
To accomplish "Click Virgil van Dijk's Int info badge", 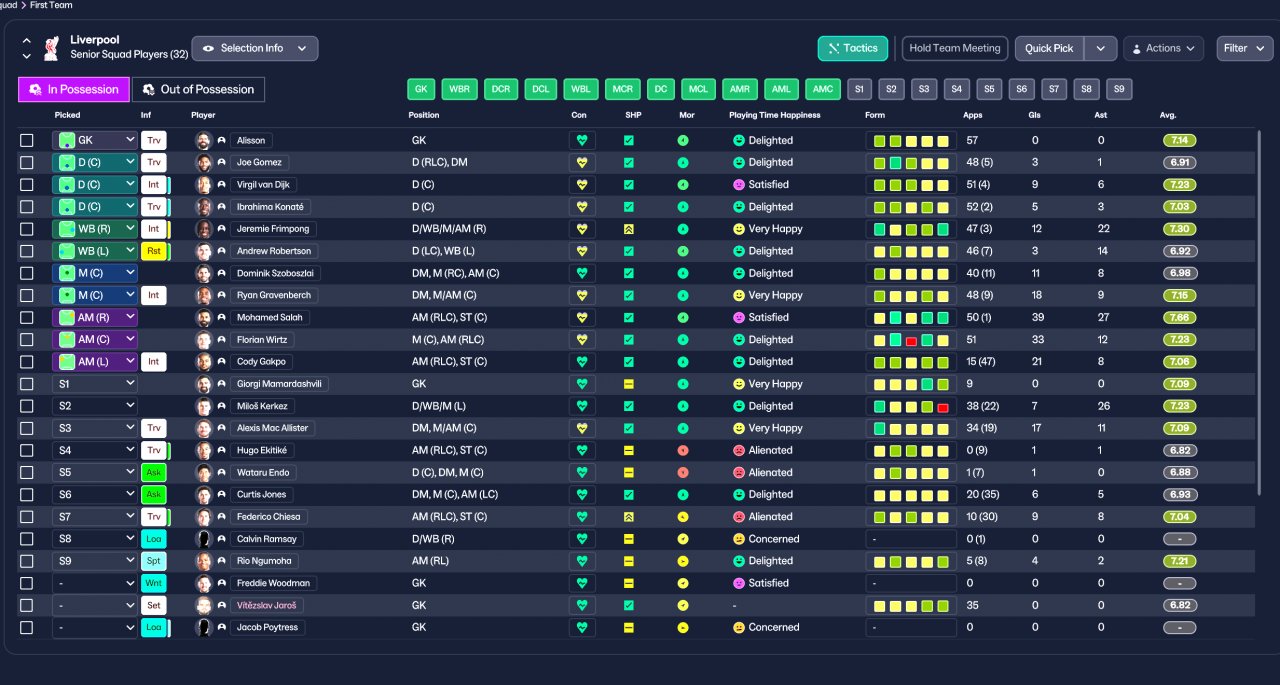I will click(154, 185).
